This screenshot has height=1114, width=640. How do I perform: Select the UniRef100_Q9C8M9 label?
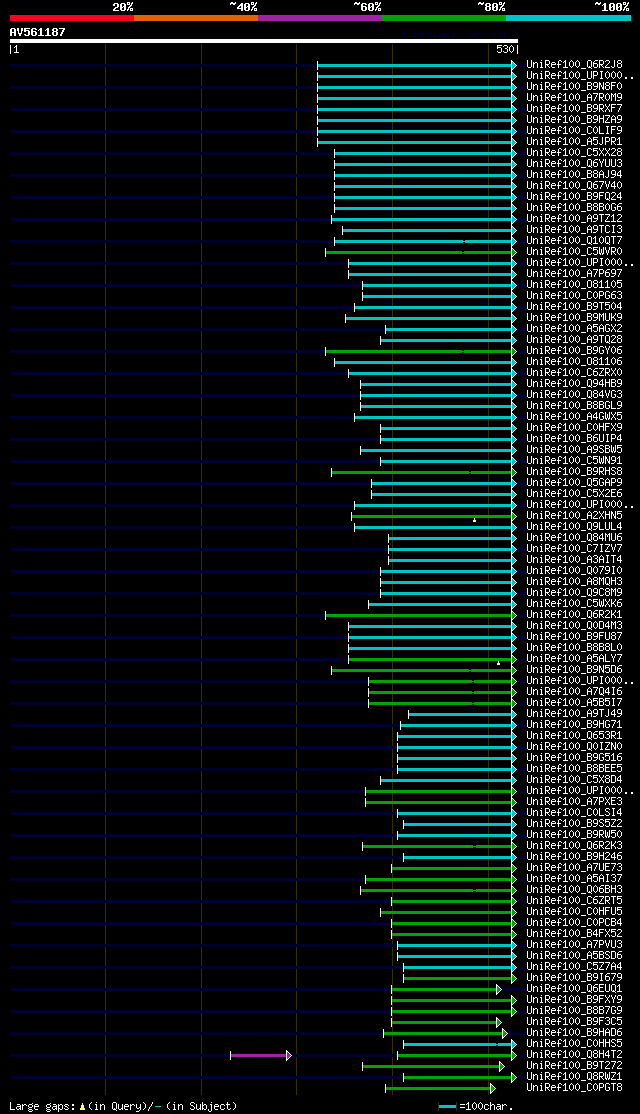(x=574, y=593)
